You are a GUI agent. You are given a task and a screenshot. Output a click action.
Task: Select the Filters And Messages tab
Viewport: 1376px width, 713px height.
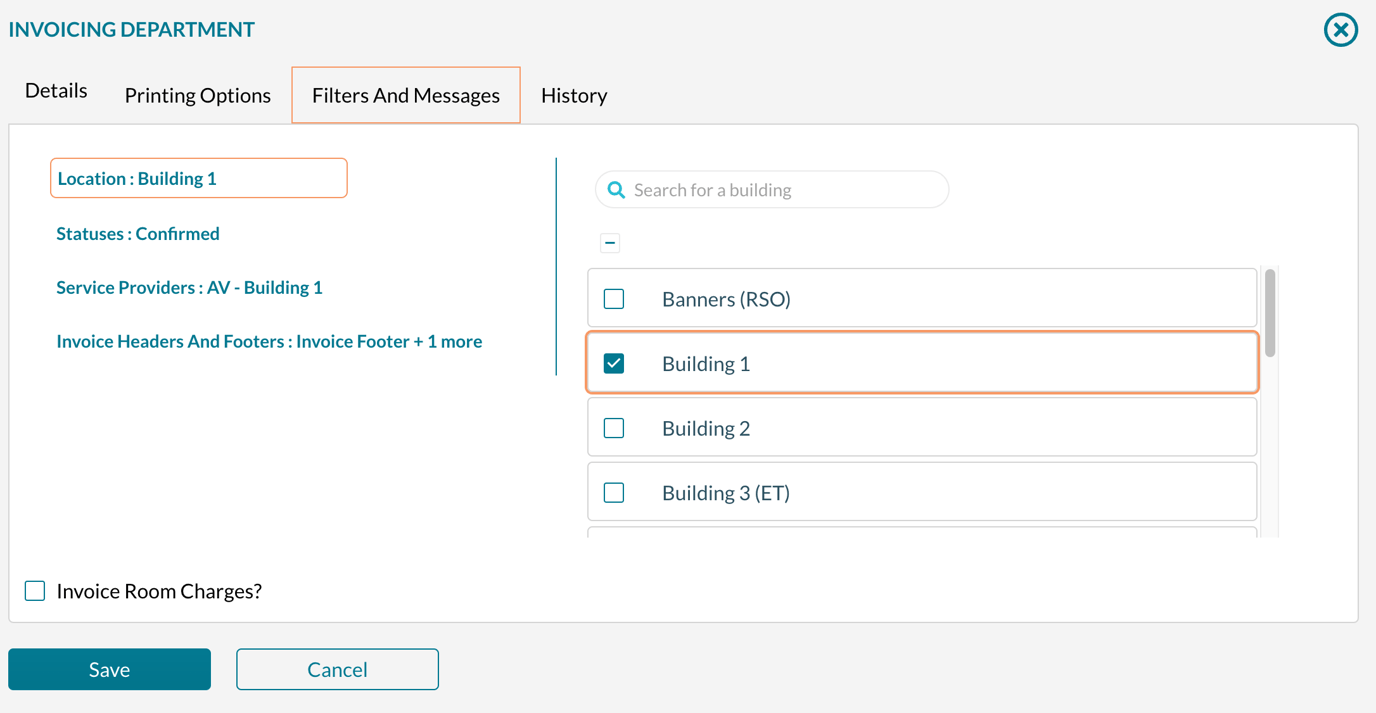pos(405,95)
